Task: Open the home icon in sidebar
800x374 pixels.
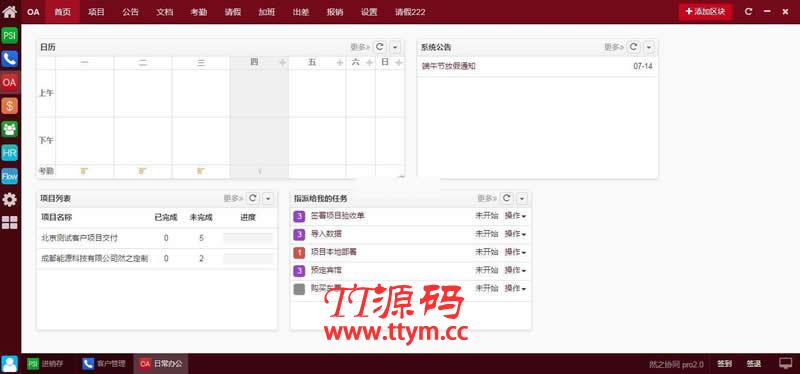Action: pyautogui.click(x=10, y=11)
